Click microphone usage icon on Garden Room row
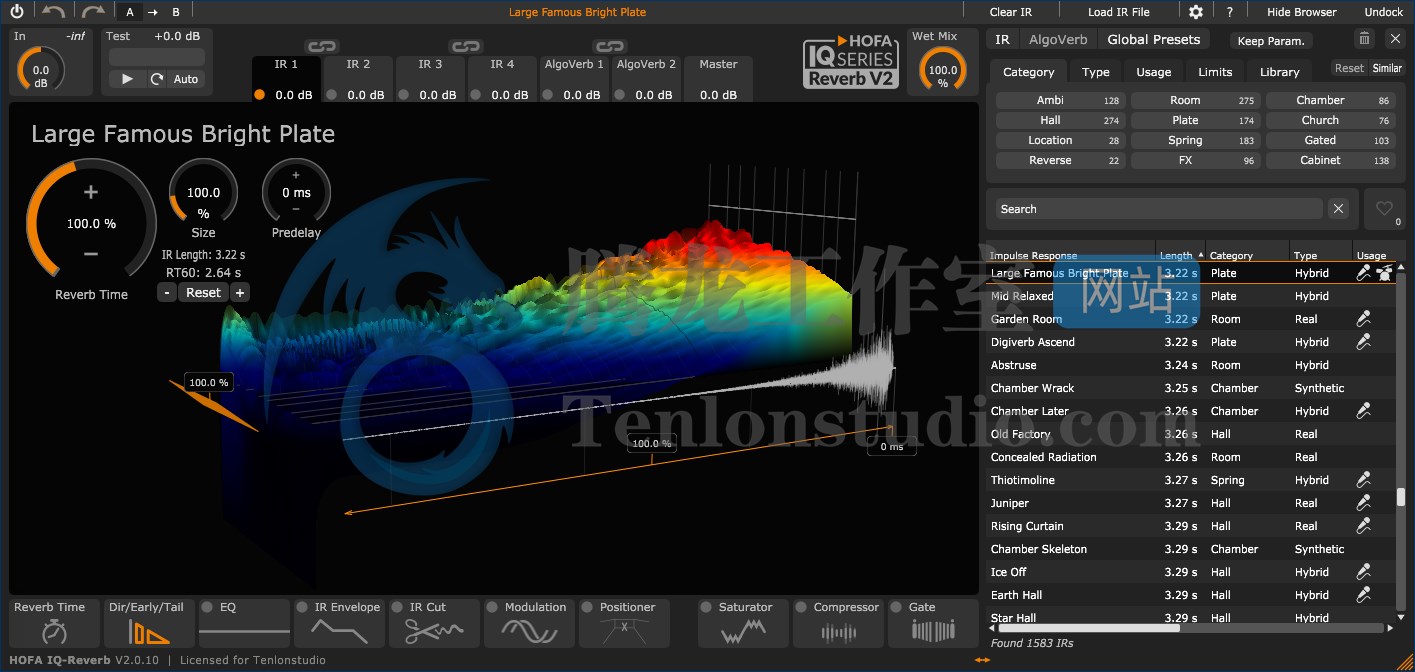Image resolution: width=1415 pixels, height=672 pixels. [x=1362, y=319]
